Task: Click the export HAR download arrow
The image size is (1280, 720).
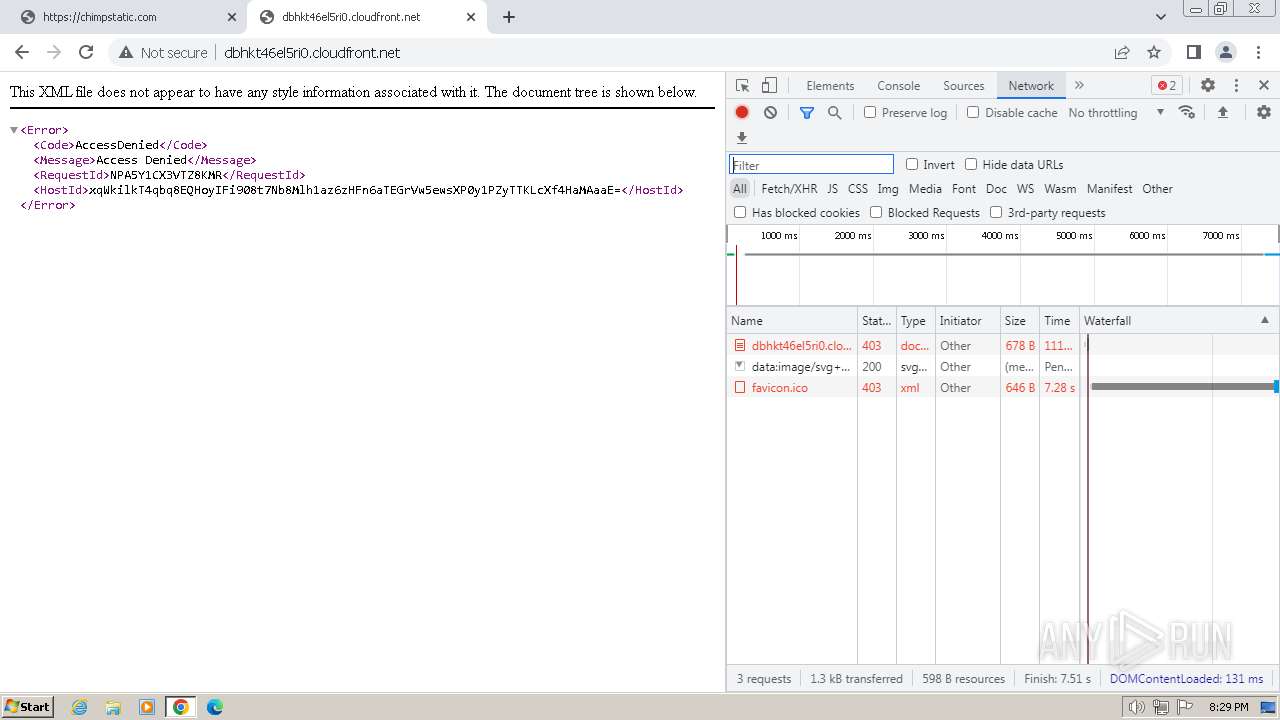Action: tap(742, 138)
